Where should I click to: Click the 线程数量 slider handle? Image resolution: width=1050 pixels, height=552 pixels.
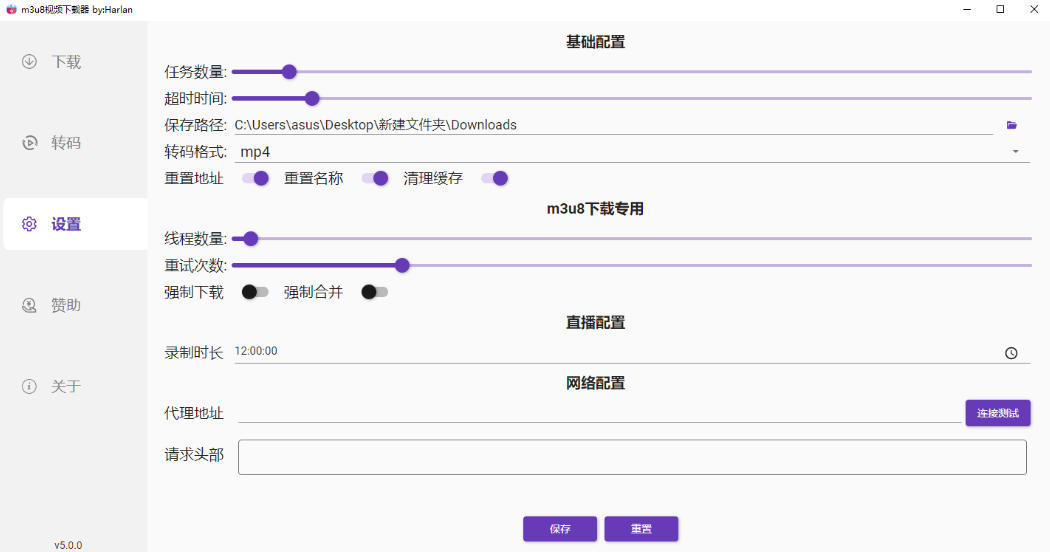(x=250, y=238)
